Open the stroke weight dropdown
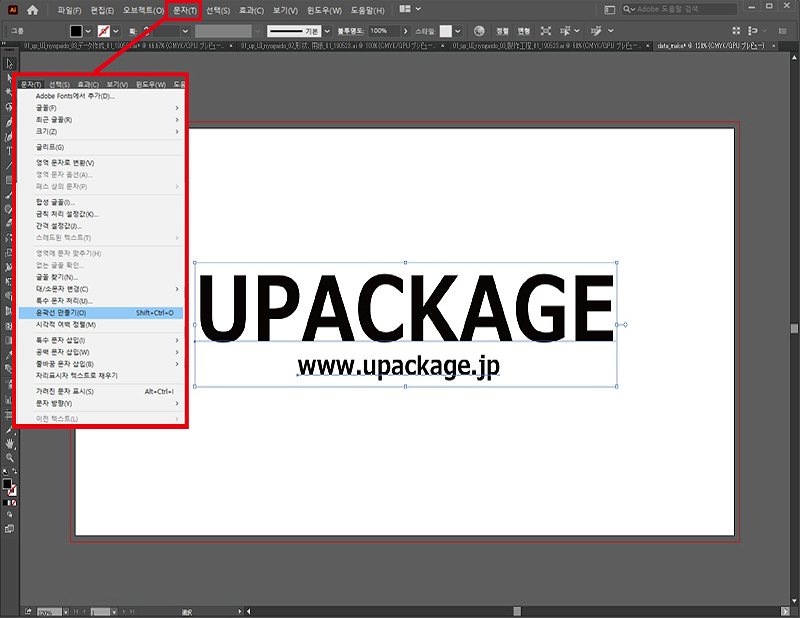 [x=185, y=31]
